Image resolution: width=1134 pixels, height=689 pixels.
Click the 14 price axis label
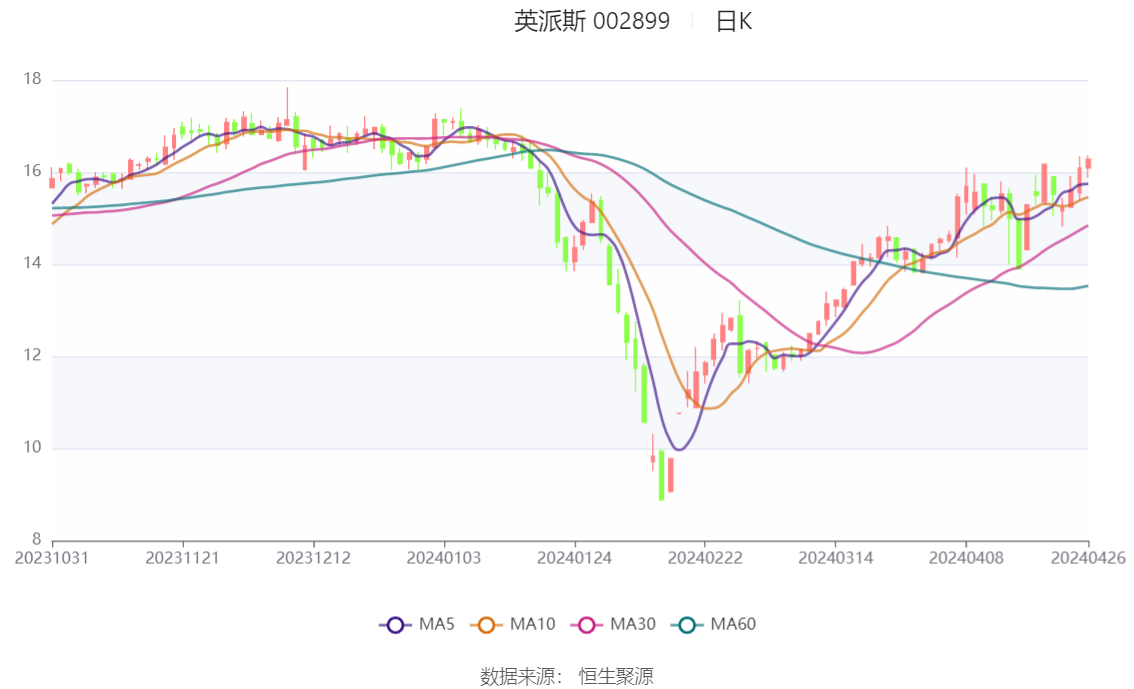click(33, 263)
